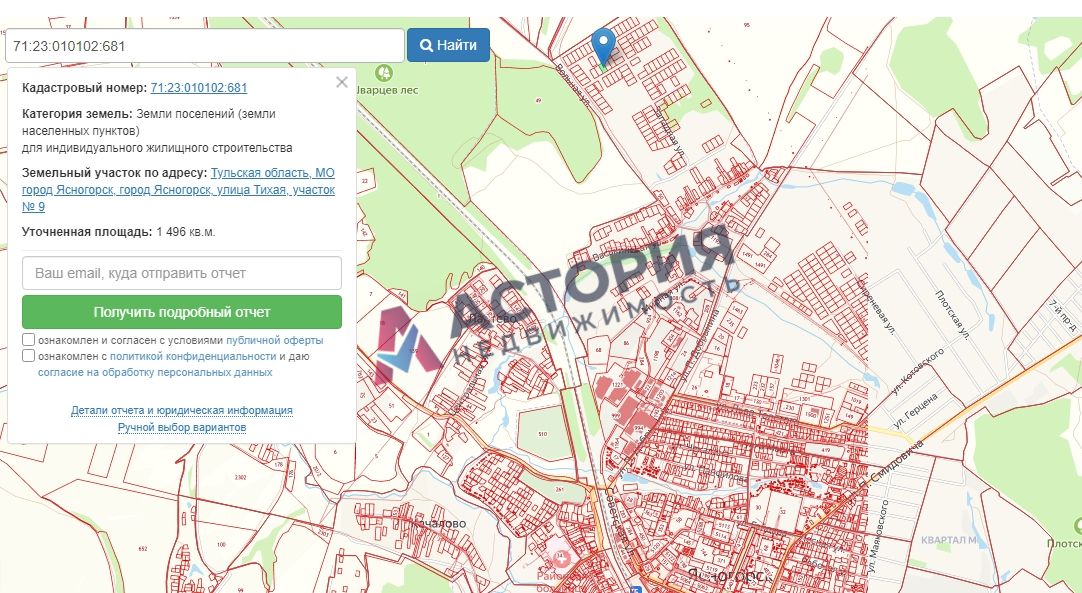Image resolution: width=1082 pixels, height=593 pixels.
Task: Click the Ясногорск city label on map
Action: tap(728, 575)
